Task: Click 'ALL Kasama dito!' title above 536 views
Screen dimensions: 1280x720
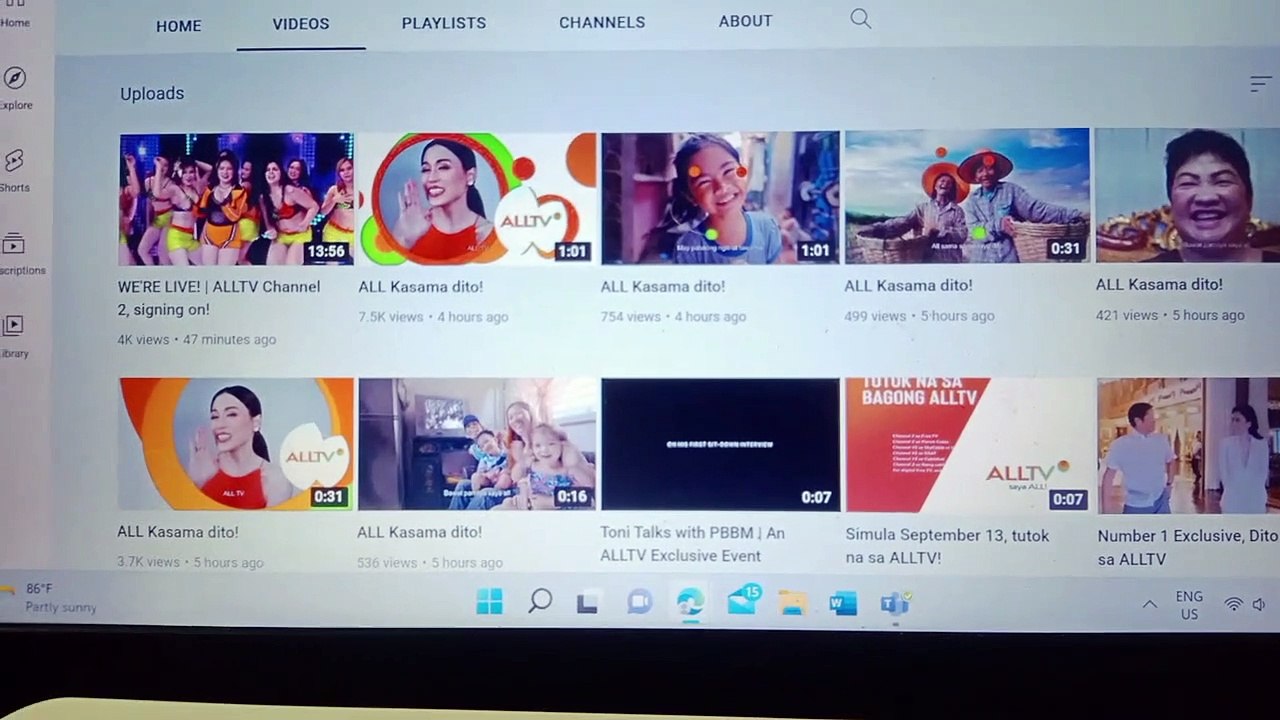Action: (419, 532)
